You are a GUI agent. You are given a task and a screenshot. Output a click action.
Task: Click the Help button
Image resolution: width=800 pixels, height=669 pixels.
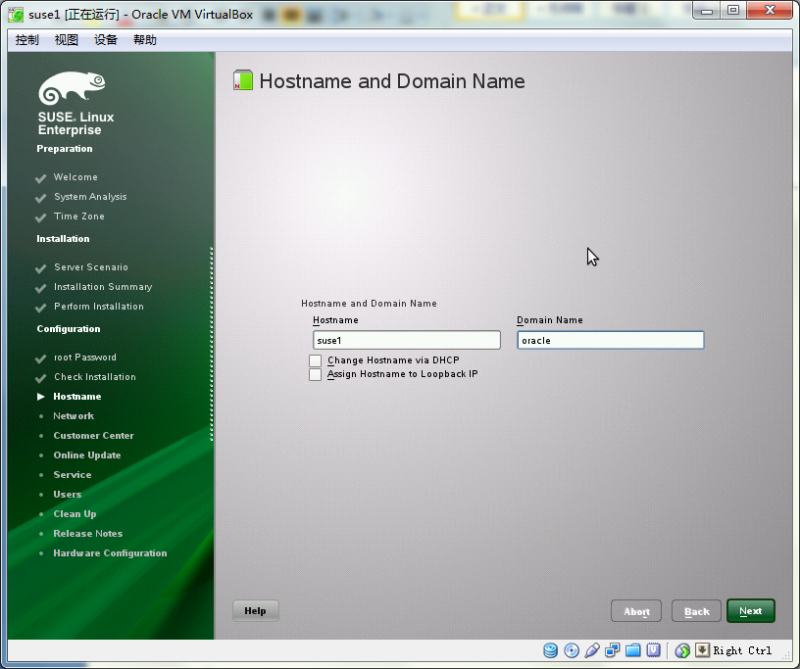(255, 610)
